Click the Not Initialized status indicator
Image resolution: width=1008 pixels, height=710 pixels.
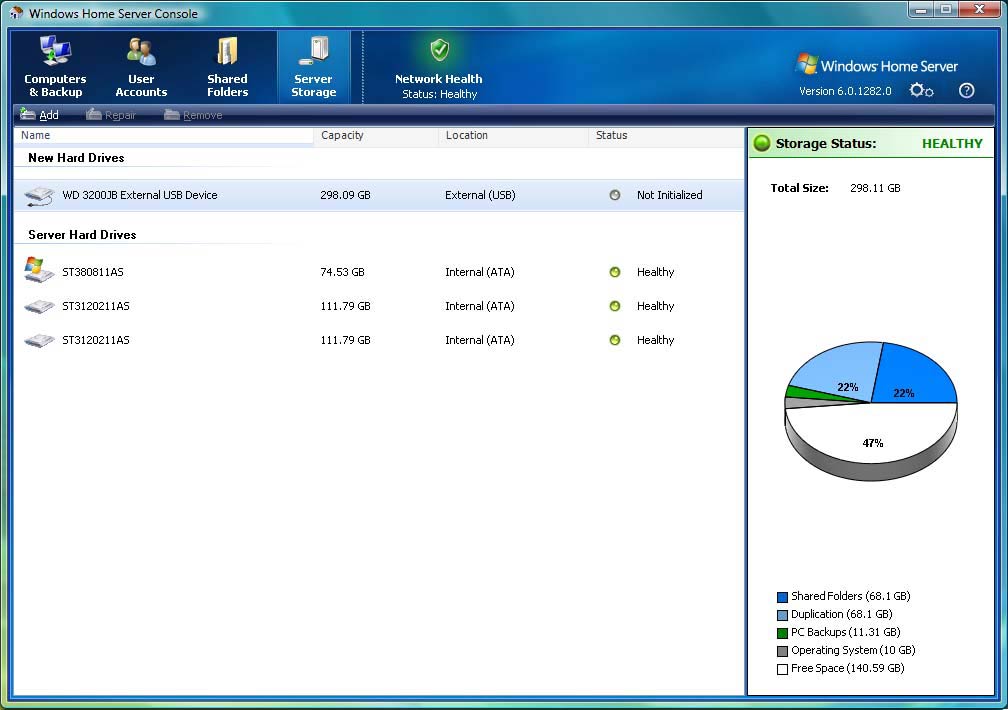tap(615, 195)
